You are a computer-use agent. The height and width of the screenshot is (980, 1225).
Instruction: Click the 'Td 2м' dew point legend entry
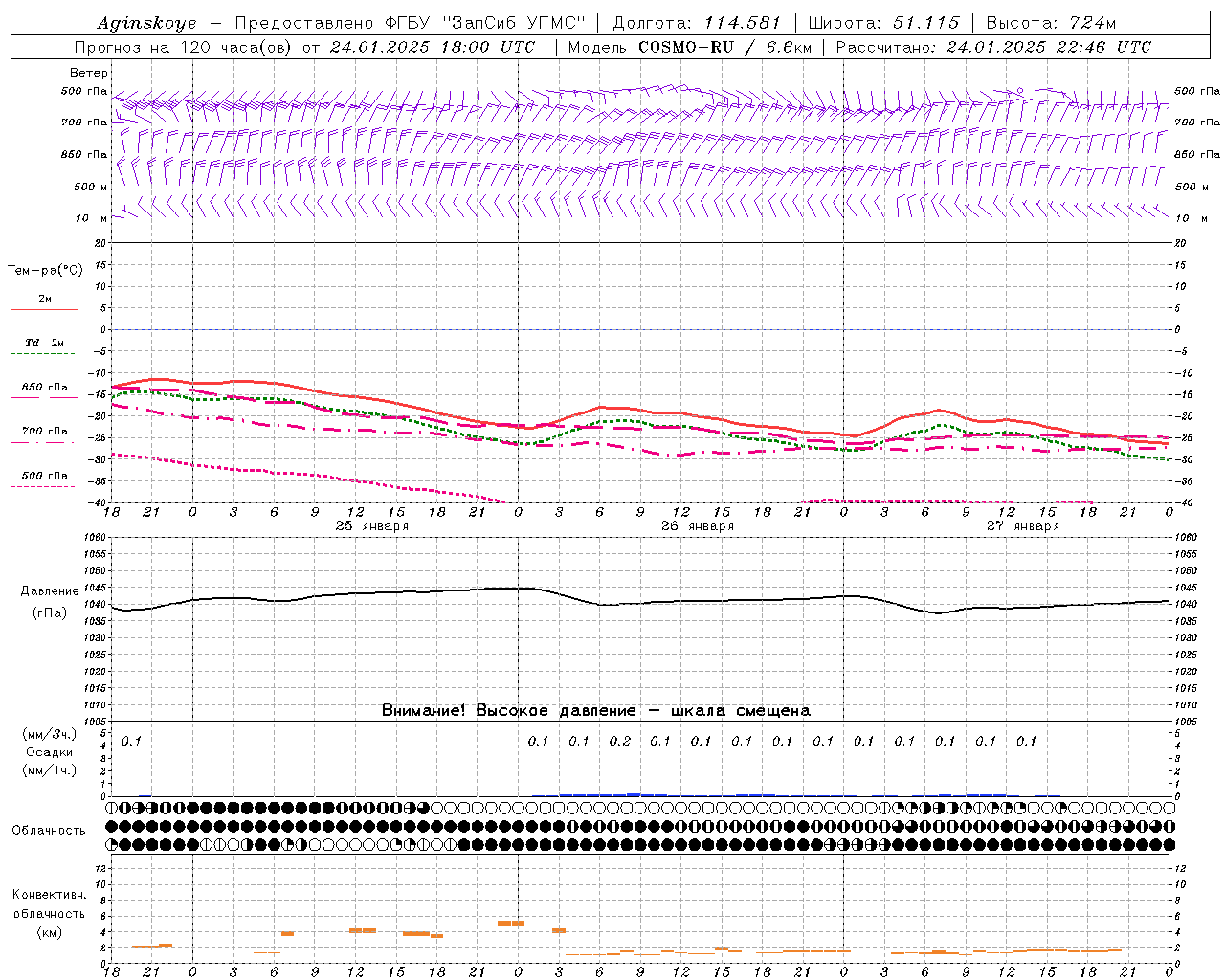point(45,343)
